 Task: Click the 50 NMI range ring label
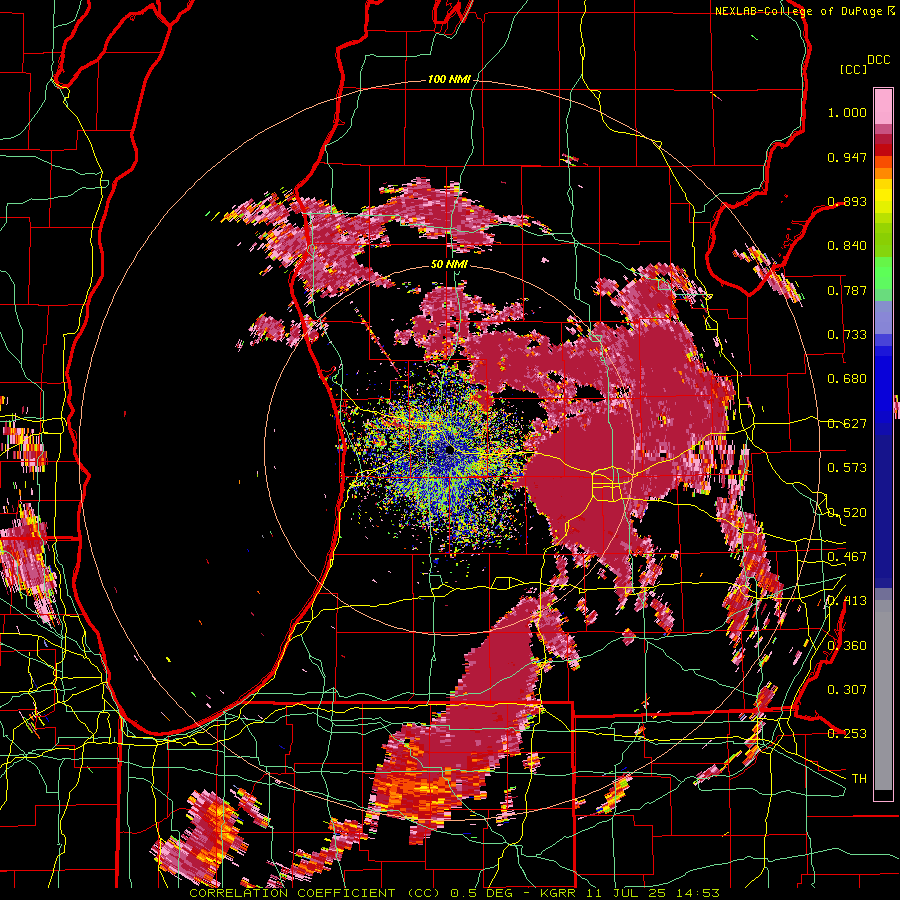click(449, 264)
